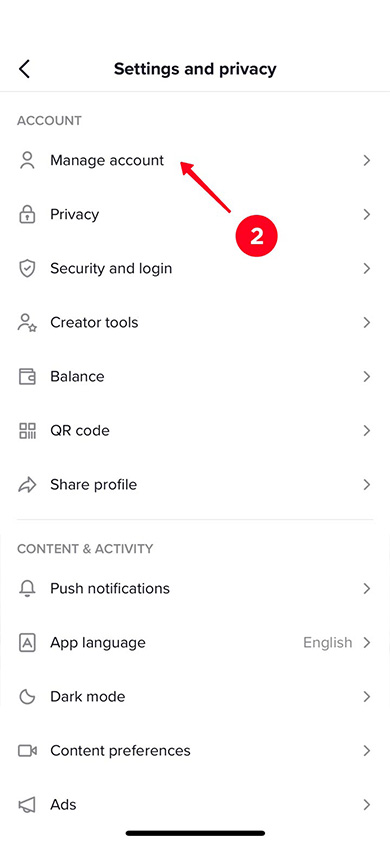Click the Privacy padlock icon

point(27,214)
